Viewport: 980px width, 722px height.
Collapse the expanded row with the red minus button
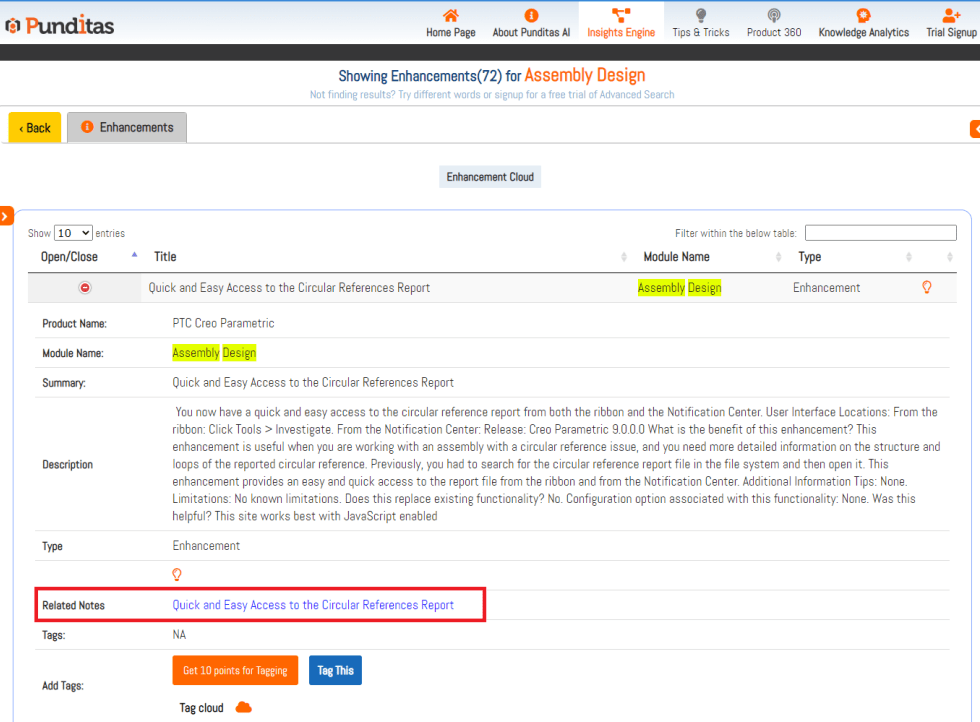pos(85,288)
